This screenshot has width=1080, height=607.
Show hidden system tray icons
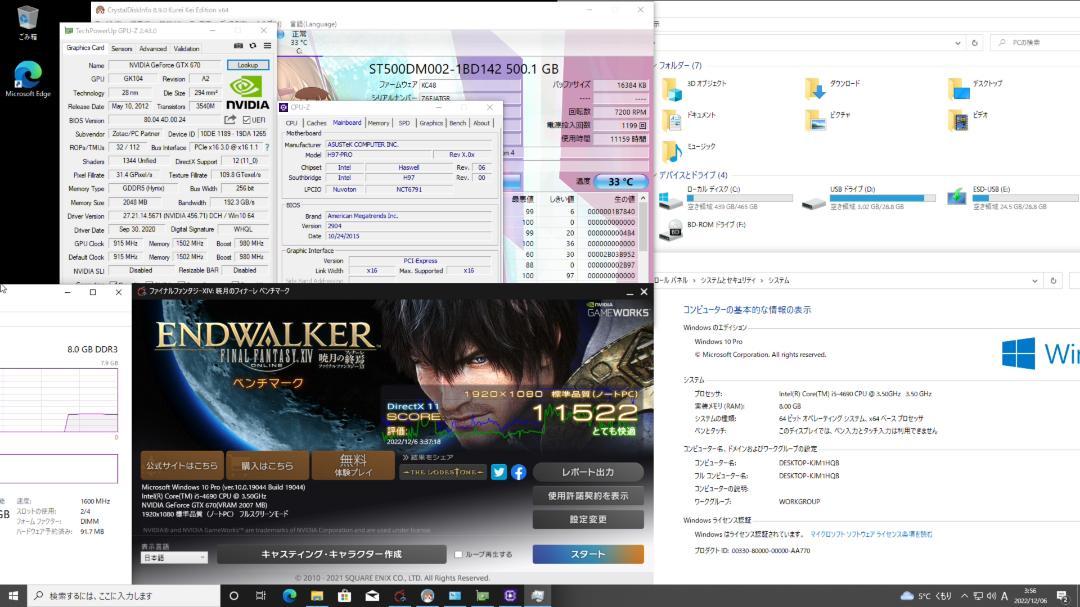pos(964,595)
